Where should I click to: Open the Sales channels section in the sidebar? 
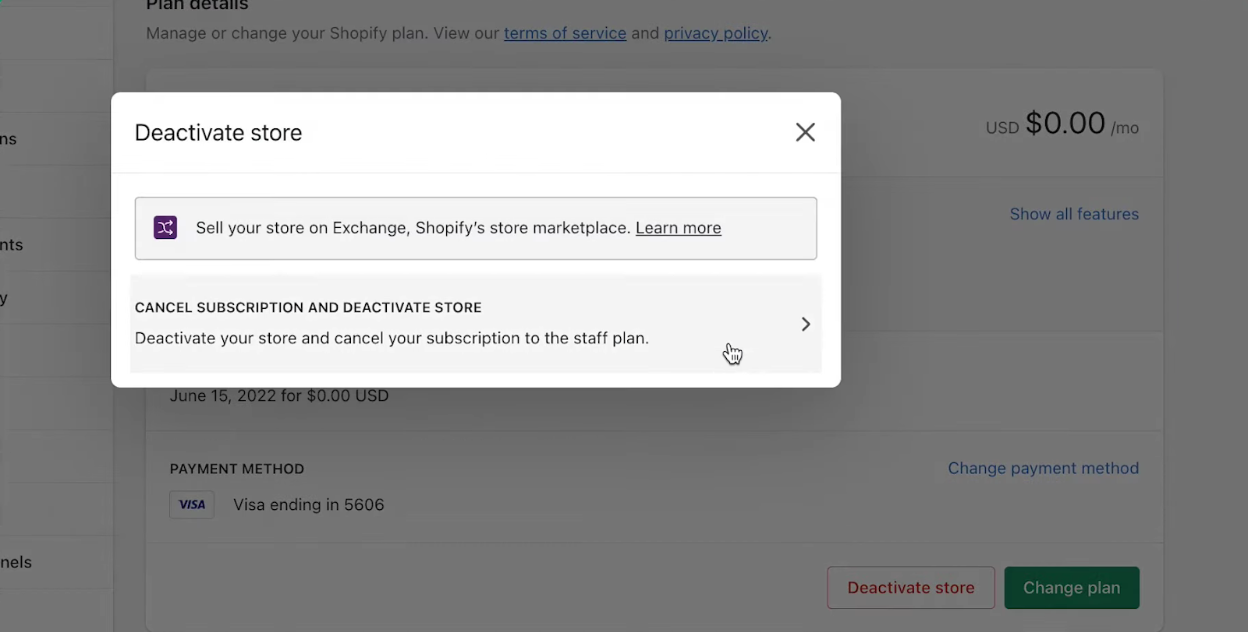tap(30, 561)
